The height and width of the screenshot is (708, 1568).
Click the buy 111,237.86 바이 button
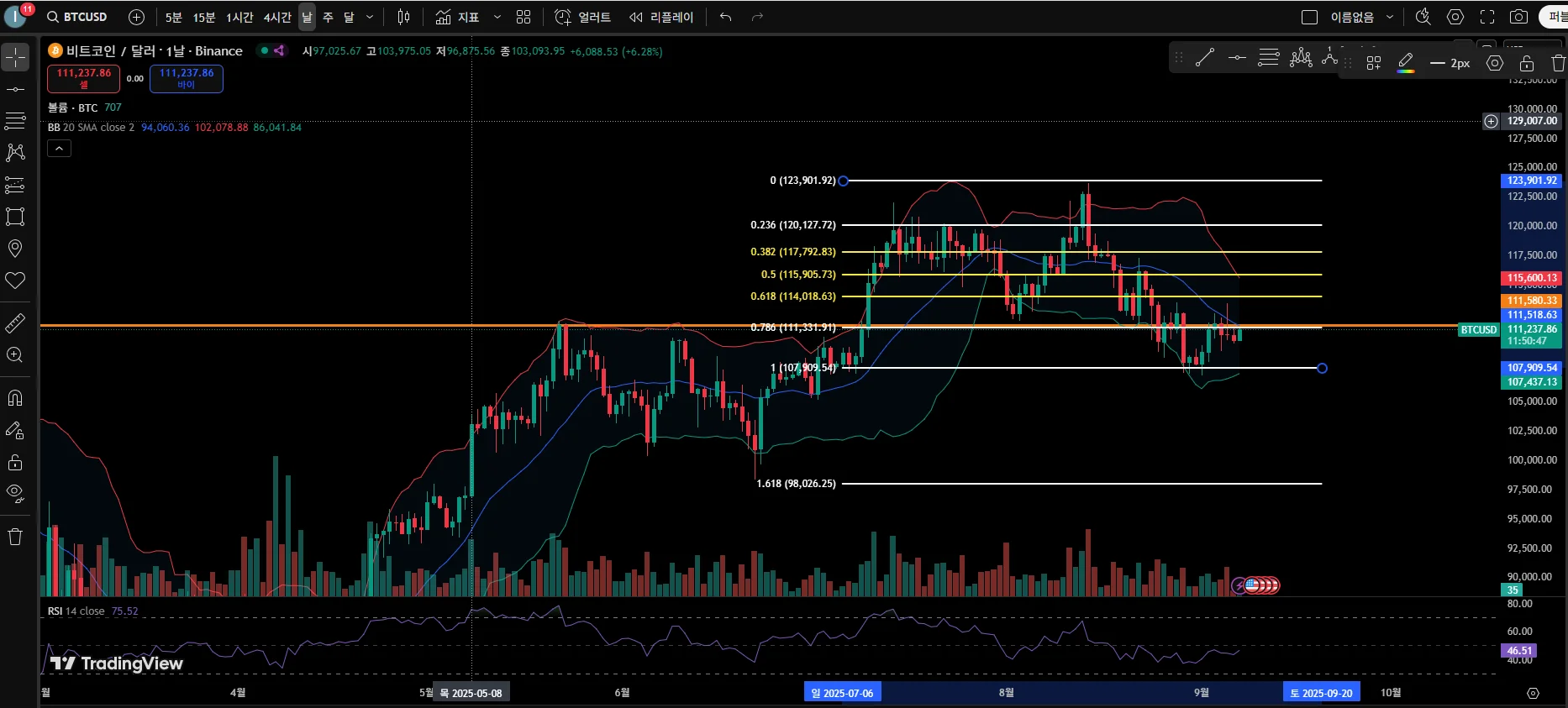tap(187, 79)
